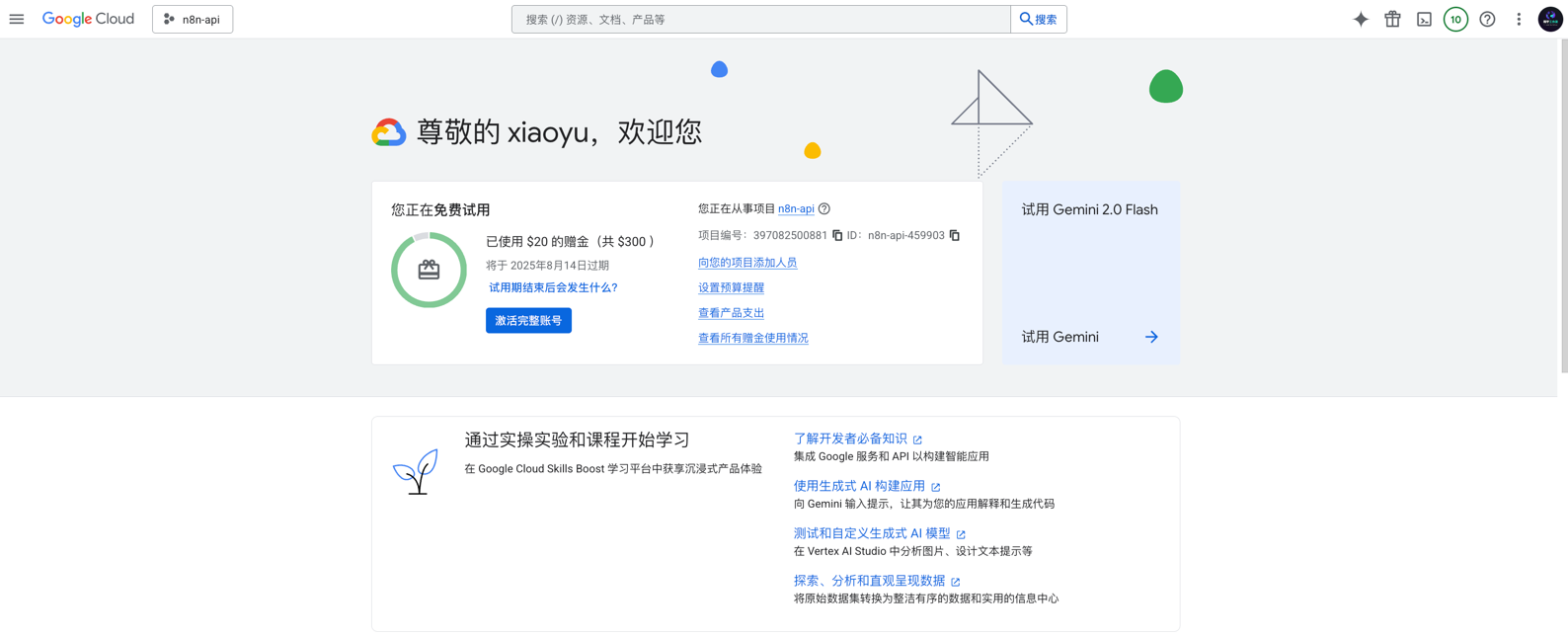Open the help question mark icon
This screenshot has height=638, width=1568.
1487,19
